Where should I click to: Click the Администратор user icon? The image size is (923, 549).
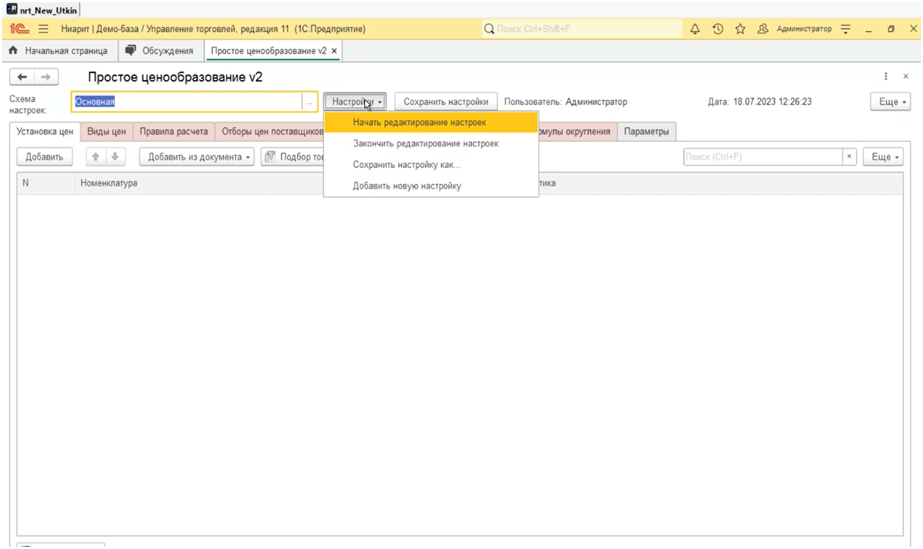tap(763, 29)
